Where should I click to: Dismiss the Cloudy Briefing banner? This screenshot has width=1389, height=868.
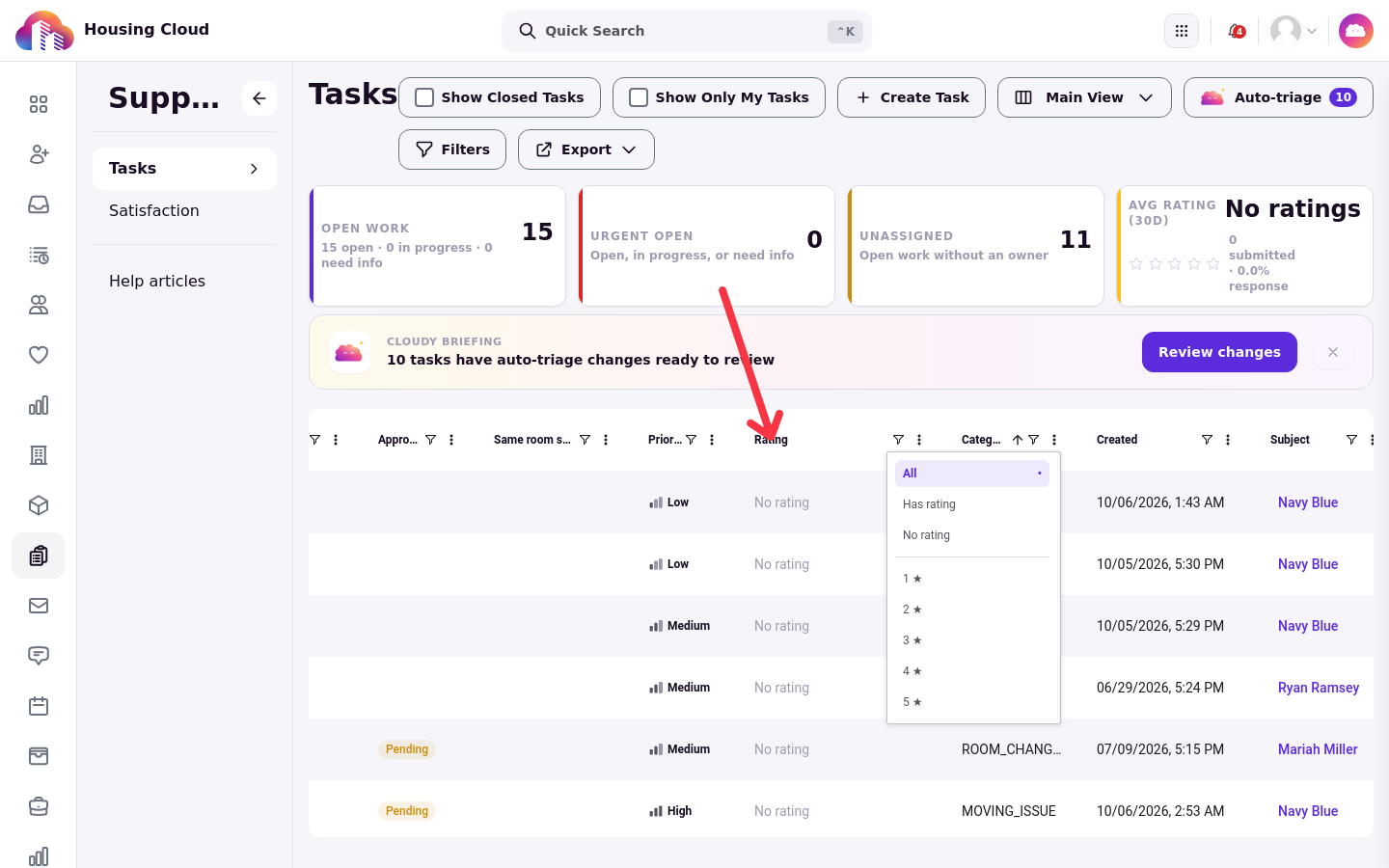pos(1333,352)
